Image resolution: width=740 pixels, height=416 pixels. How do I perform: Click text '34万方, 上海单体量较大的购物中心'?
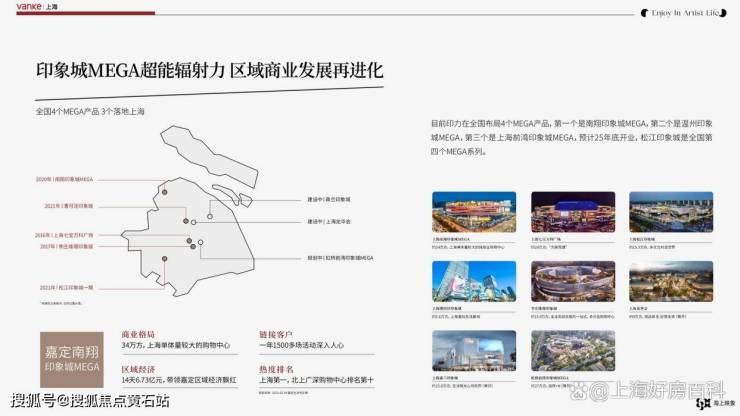click(176, 346)
